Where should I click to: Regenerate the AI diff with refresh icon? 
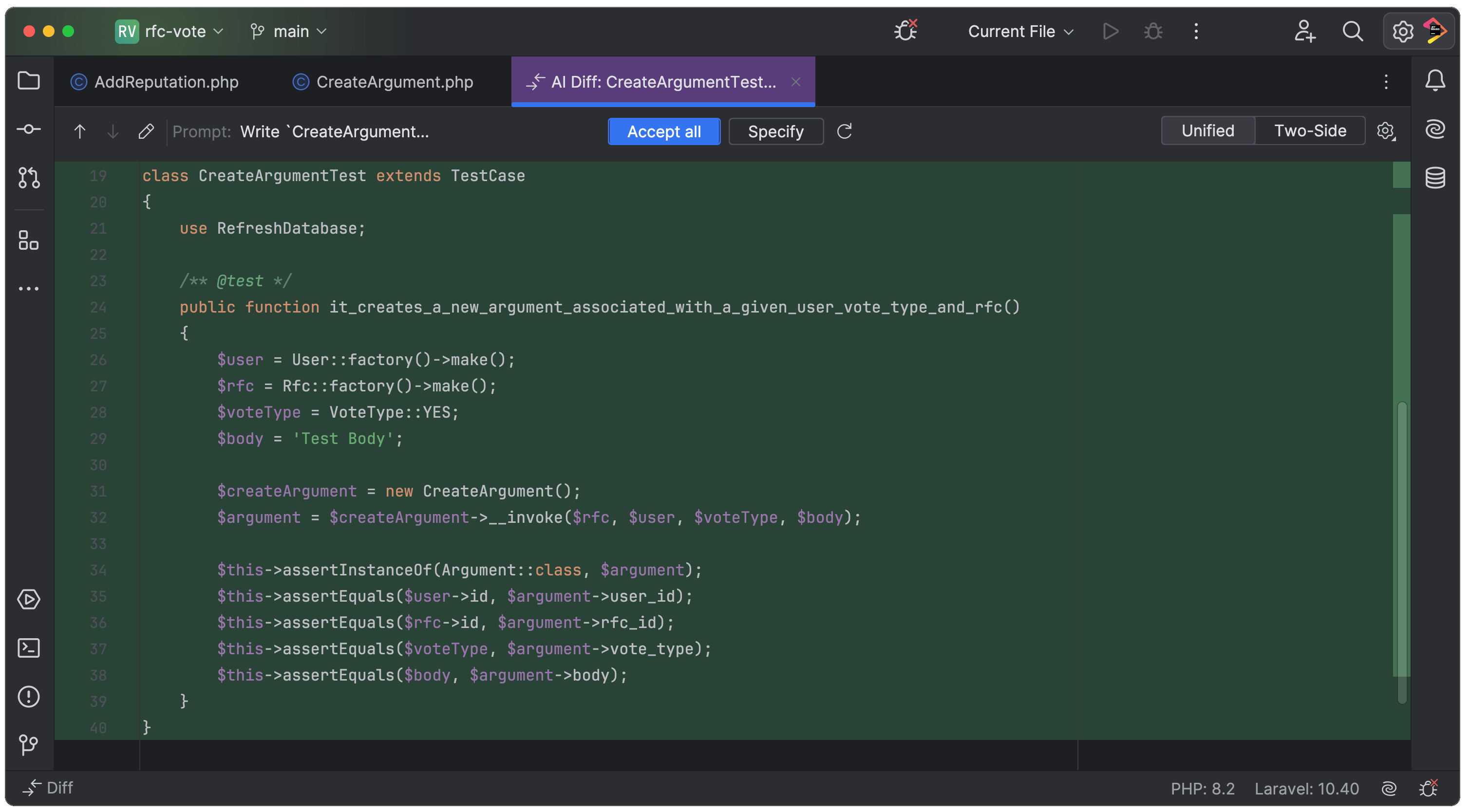(x=845, y=131)
